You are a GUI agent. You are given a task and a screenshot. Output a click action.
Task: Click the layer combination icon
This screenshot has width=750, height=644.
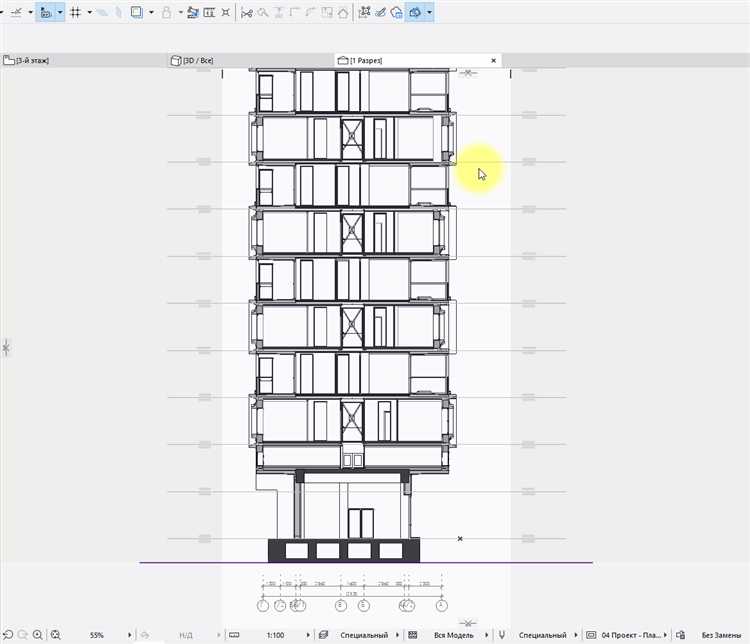pyautogui.click(x=323, y=635)
